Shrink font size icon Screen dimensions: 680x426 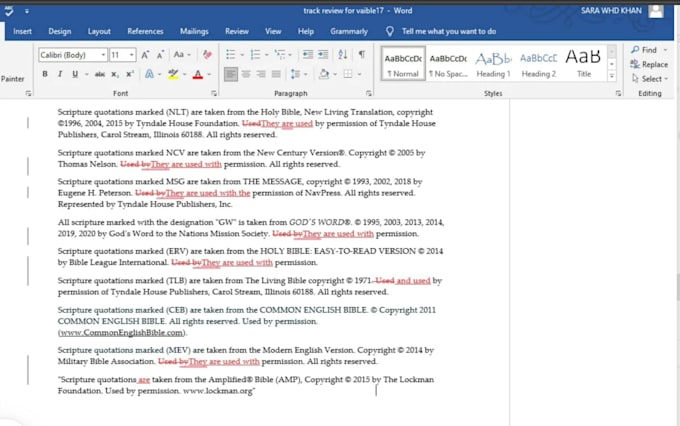pos(160,55)
